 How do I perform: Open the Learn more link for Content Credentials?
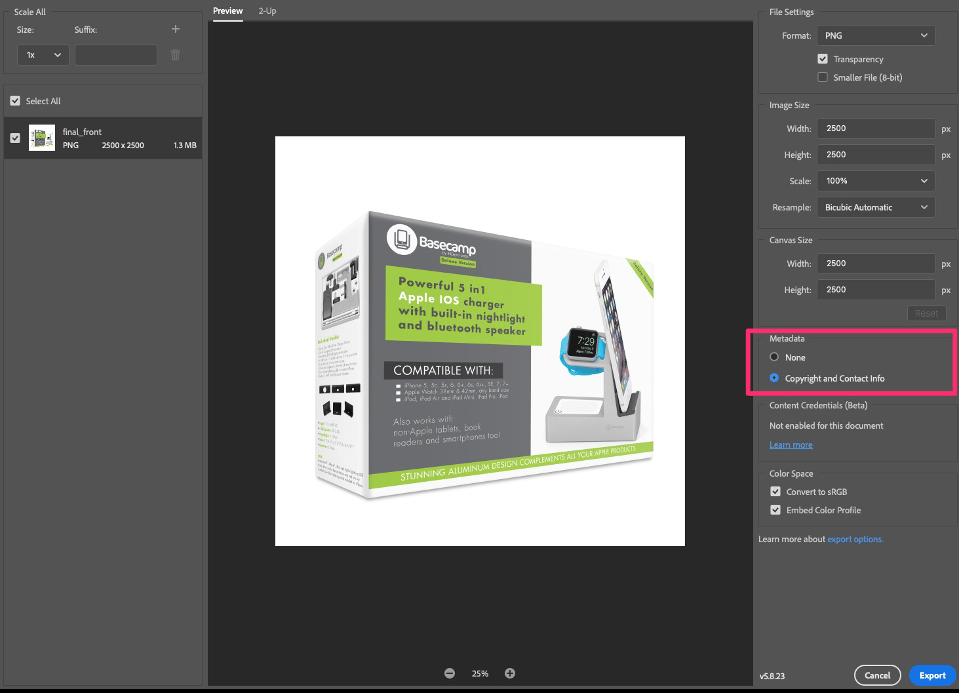[791, 445]
